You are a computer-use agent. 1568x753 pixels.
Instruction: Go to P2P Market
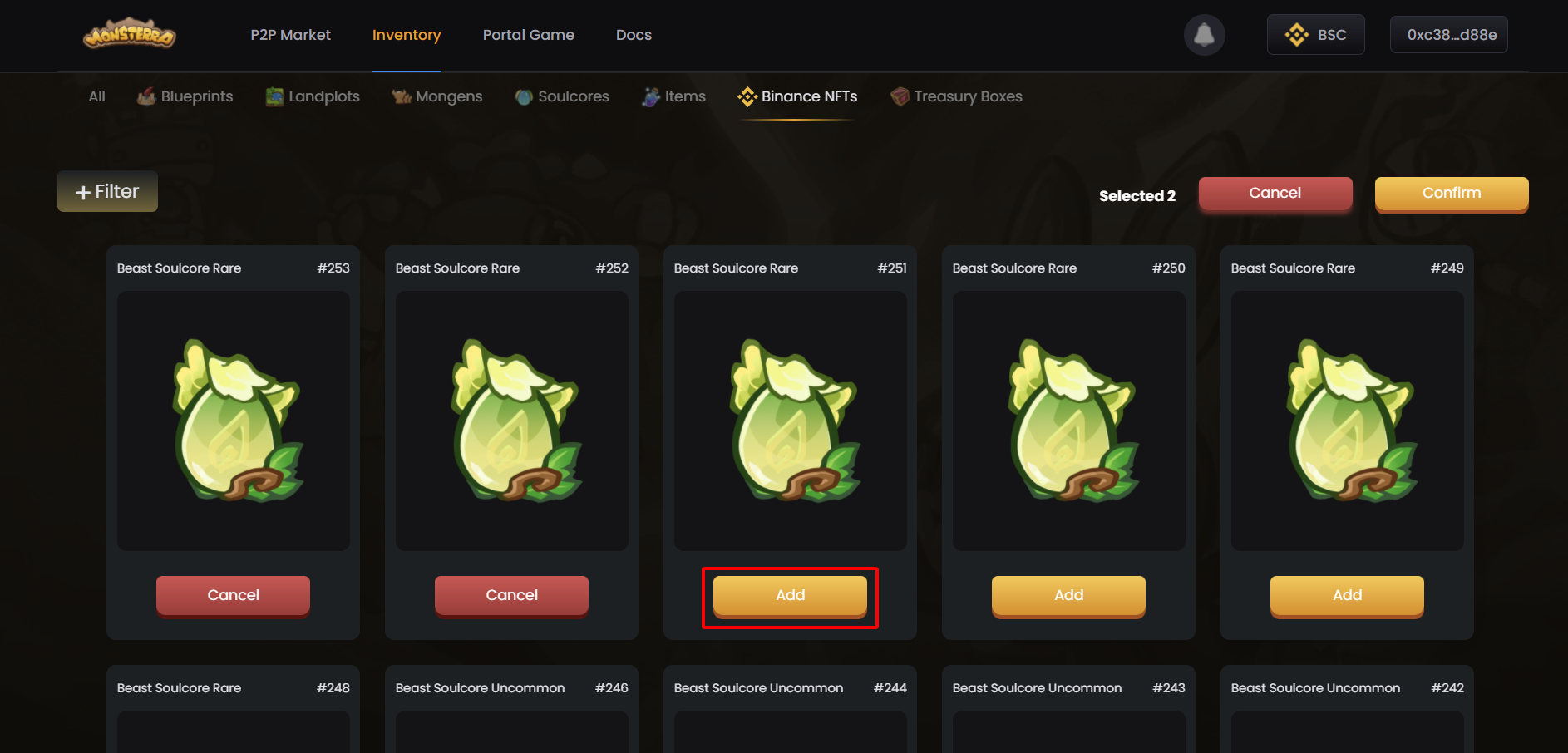point(291,35)
